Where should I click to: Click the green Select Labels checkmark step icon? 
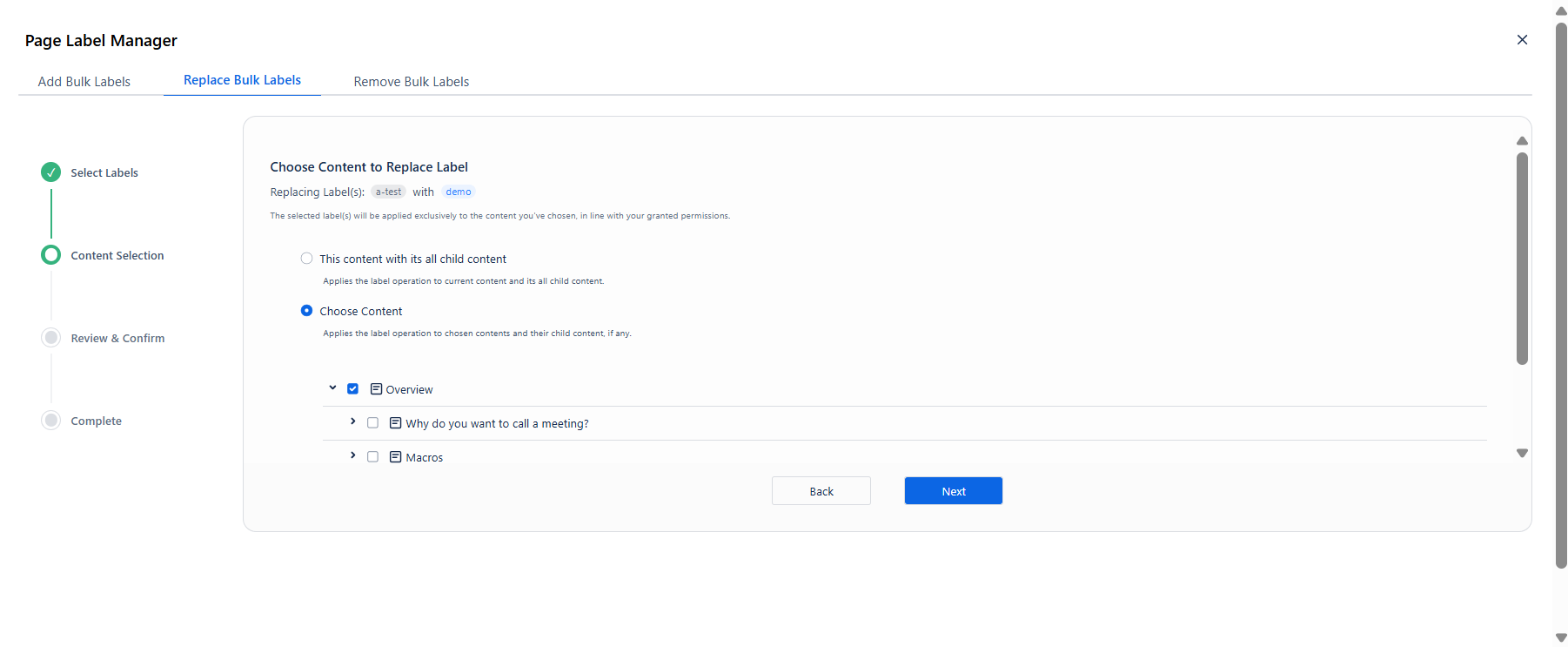51,172
